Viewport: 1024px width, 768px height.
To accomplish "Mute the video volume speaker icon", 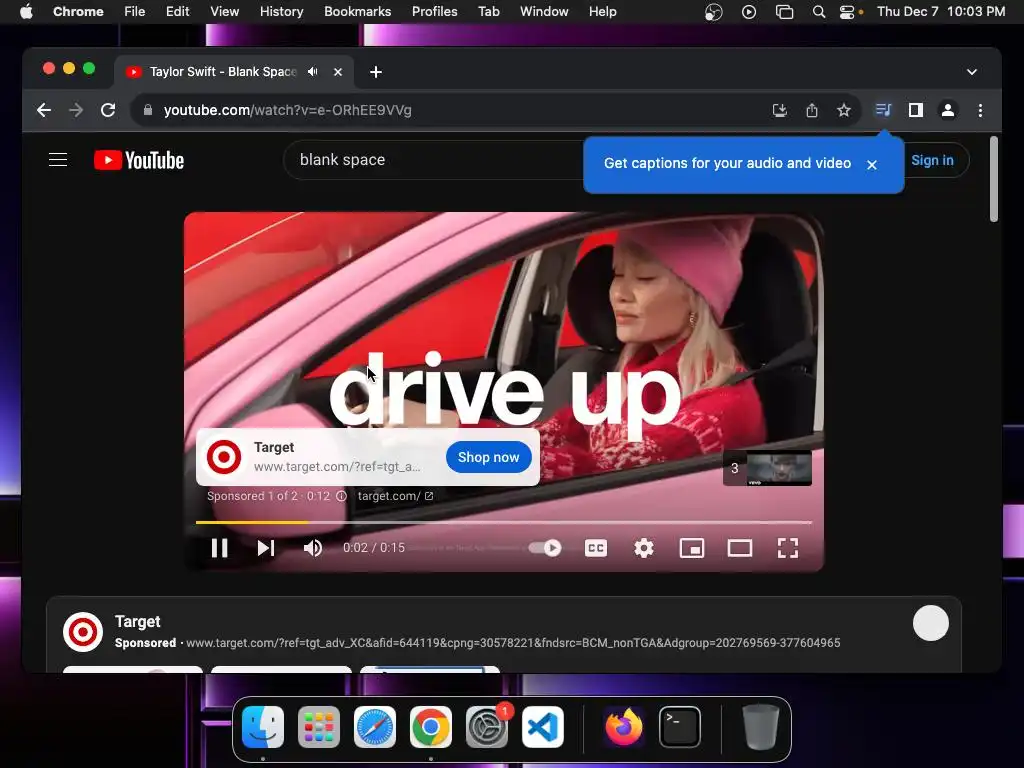I will coord(313,548).
